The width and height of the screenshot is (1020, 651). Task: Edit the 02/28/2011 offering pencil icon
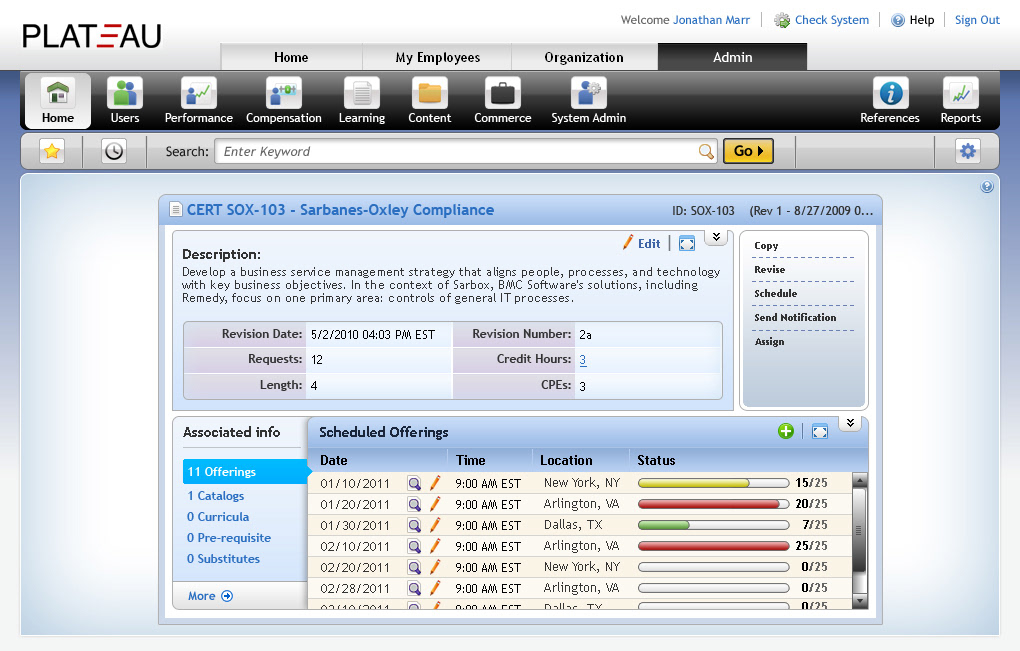[435, 588]
